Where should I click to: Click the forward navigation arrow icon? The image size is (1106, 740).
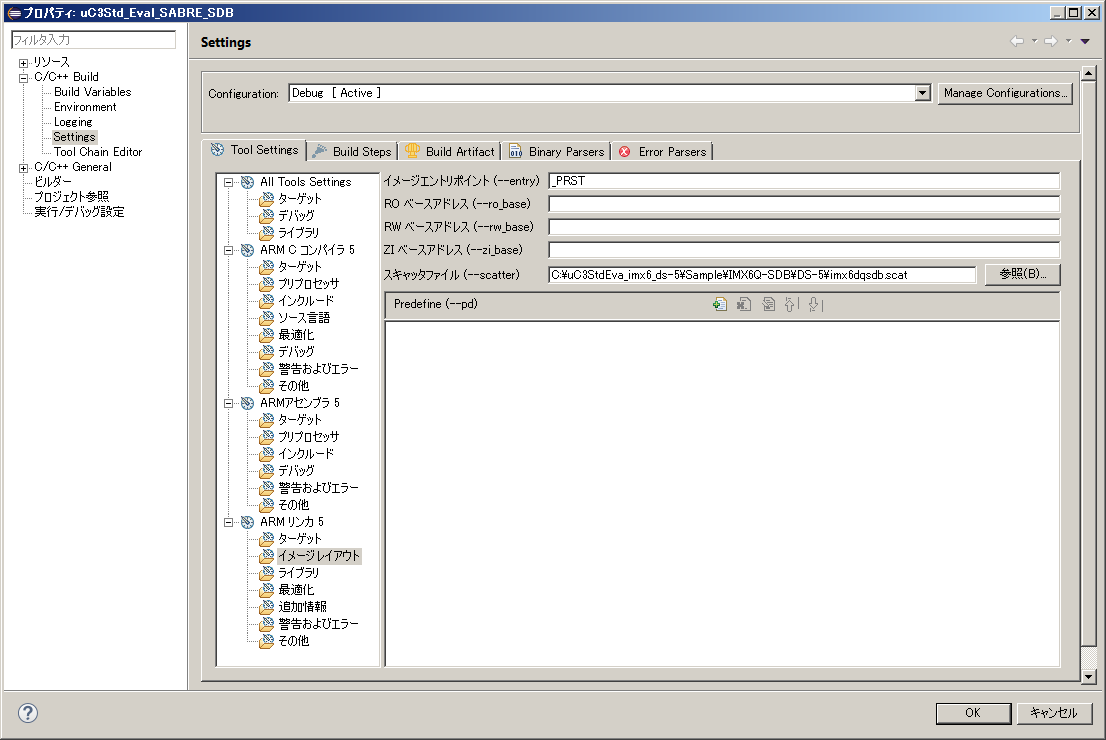(x=1051, y=41)
